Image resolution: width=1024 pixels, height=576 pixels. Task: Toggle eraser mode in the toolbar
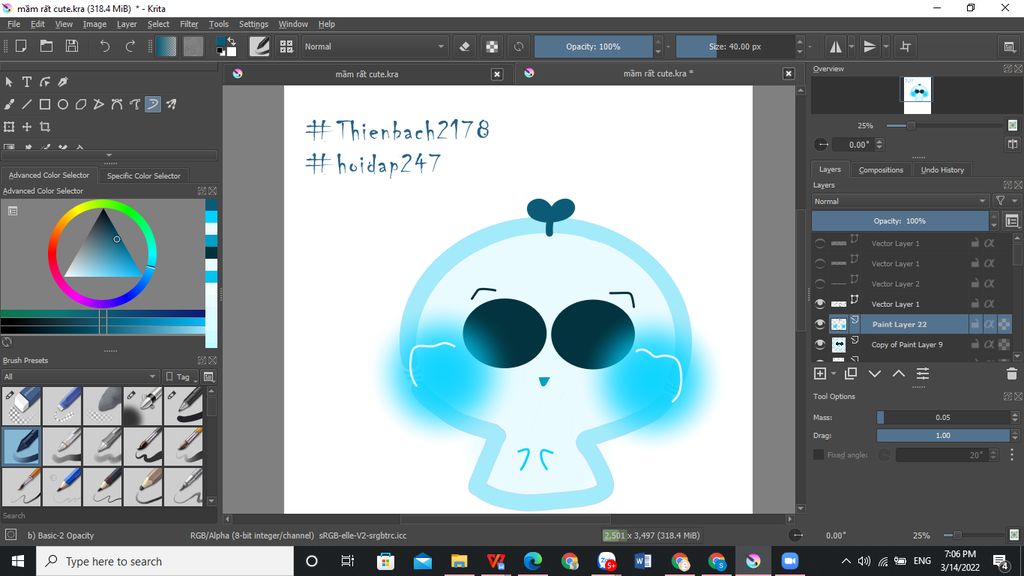pyautogui.click(x=464, y=46)
